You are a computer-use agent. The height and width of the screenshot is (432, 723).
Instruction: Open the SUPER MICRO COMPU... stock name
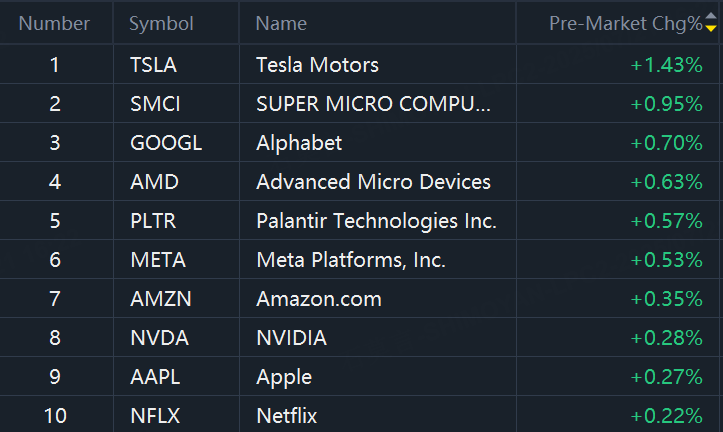click(374, 104)
